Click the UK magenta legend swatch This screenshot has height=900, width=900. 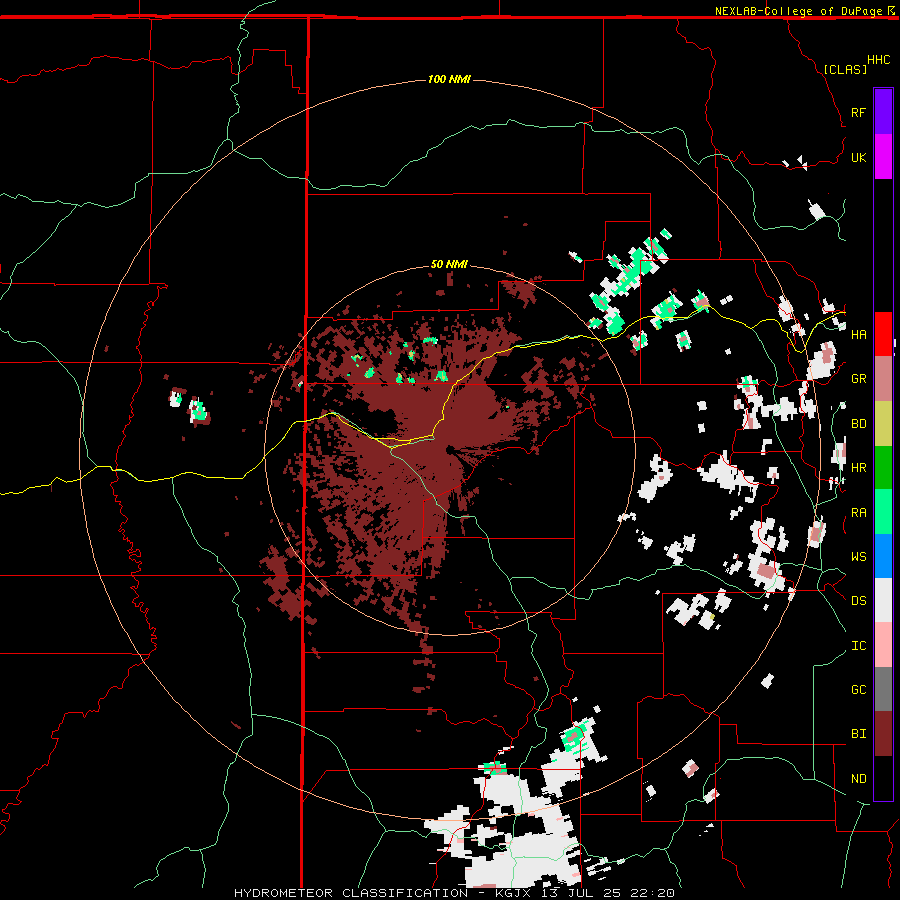click(883, 157)
